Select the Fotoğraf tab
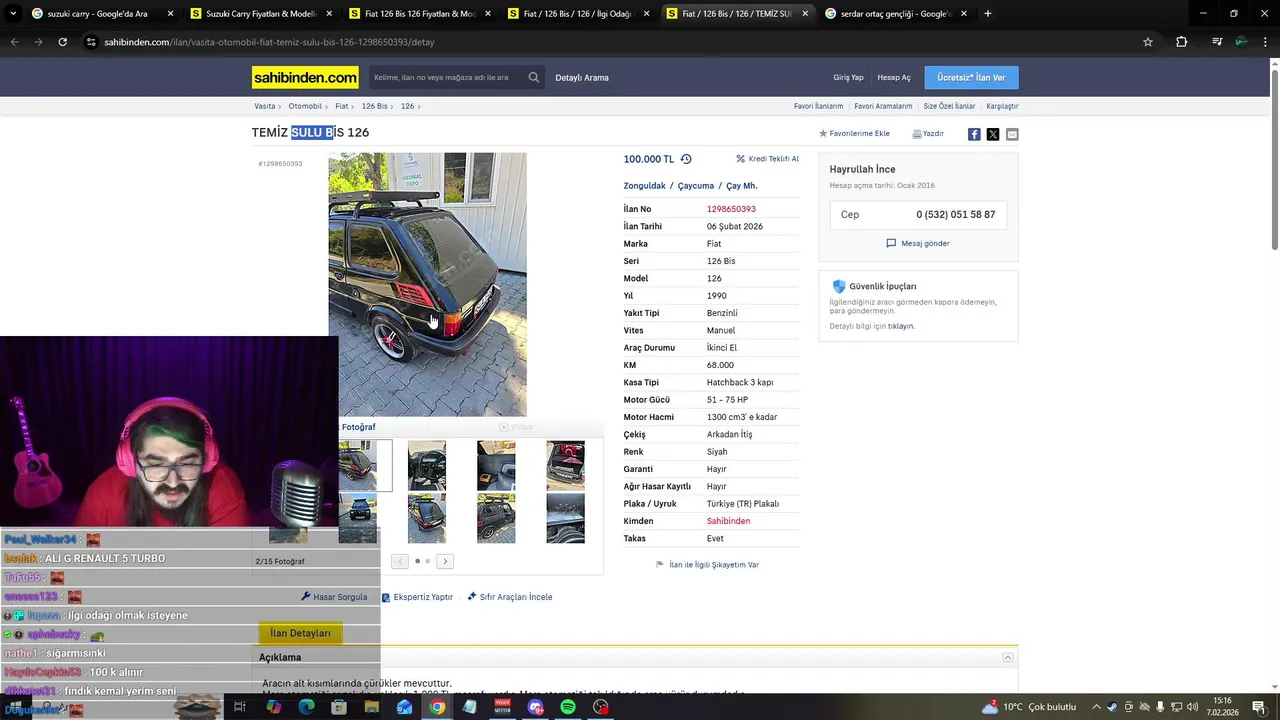Viewport: 1280px width, 720px height. click(x=358, y=427)
